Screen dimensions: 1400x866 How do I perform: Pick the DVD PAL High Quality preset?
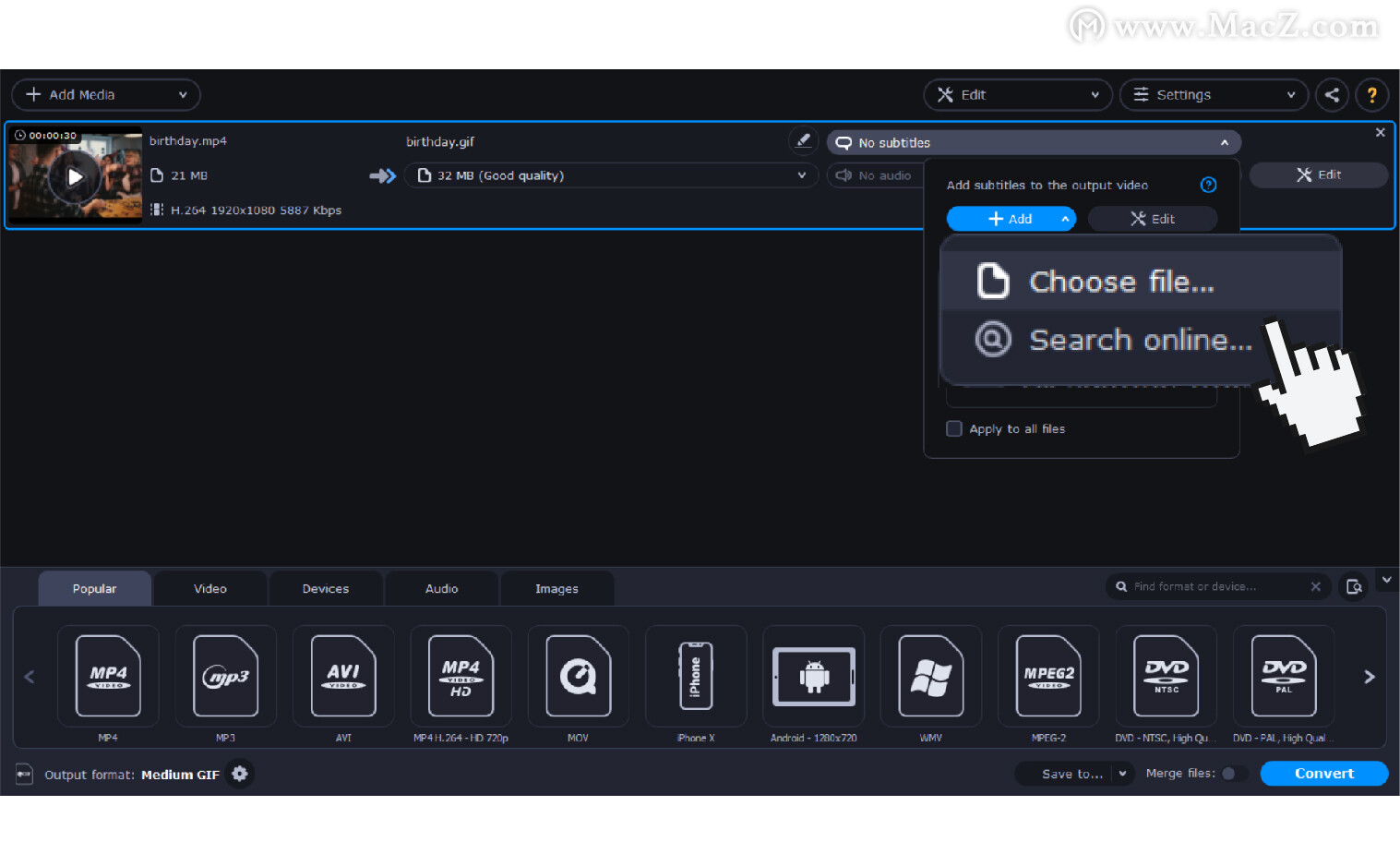1283,676
